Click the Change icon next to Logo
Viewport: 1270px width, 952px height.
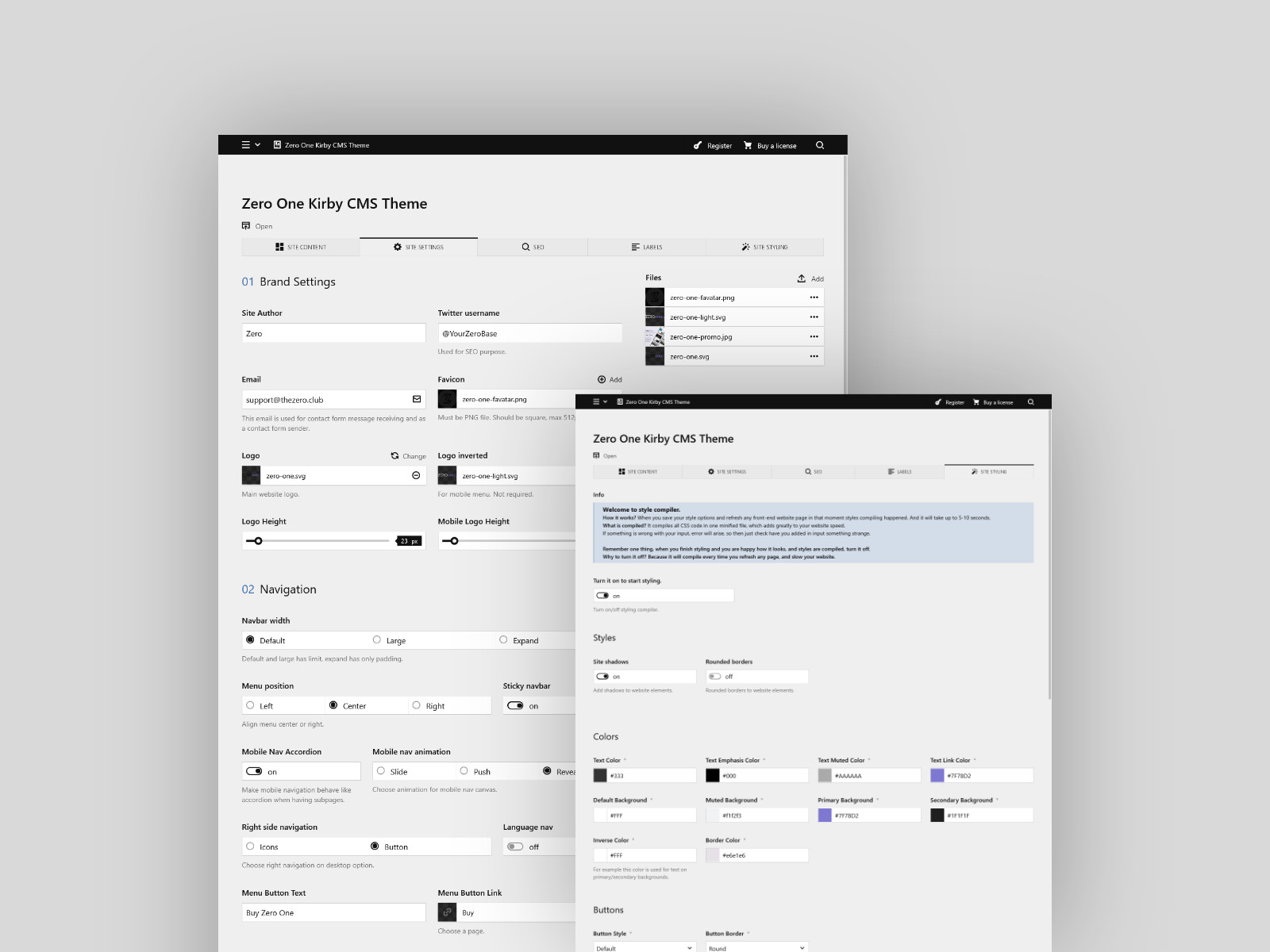pyautogui.click(x=394, y=455)
